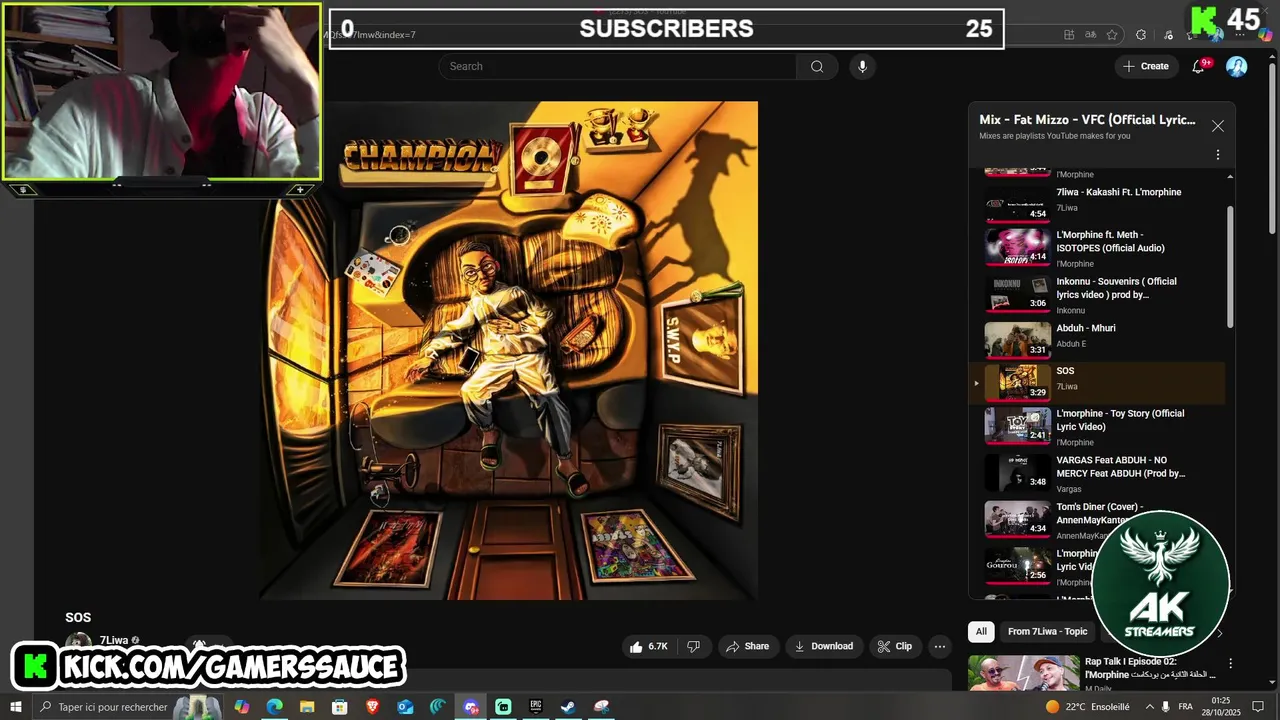
Task: Click the Create button
Action: pos(1145,66)
